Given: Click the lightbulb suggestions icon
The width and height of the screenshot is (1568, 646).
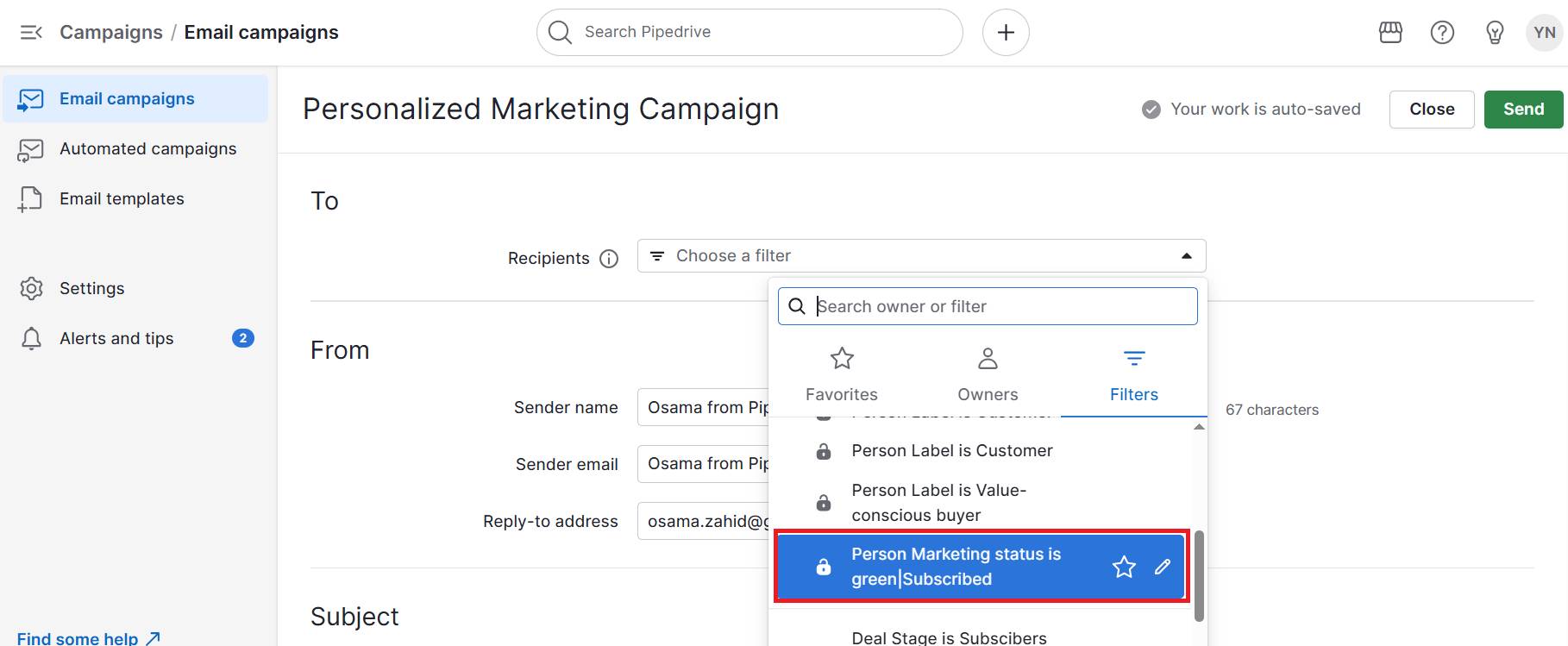Looking at the screenshot, I should click(x=1496, y=32).
